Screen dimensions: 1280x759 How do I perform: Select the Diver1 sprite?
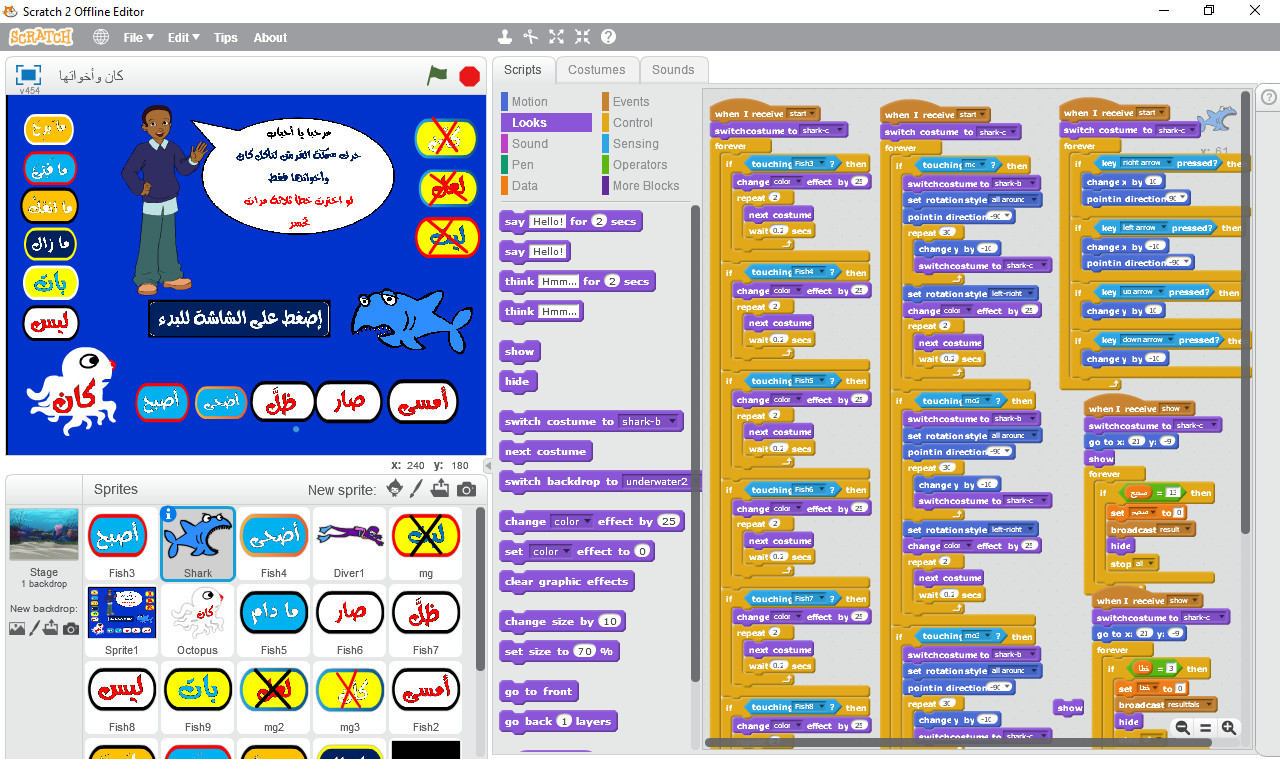[x=349, y=543]
